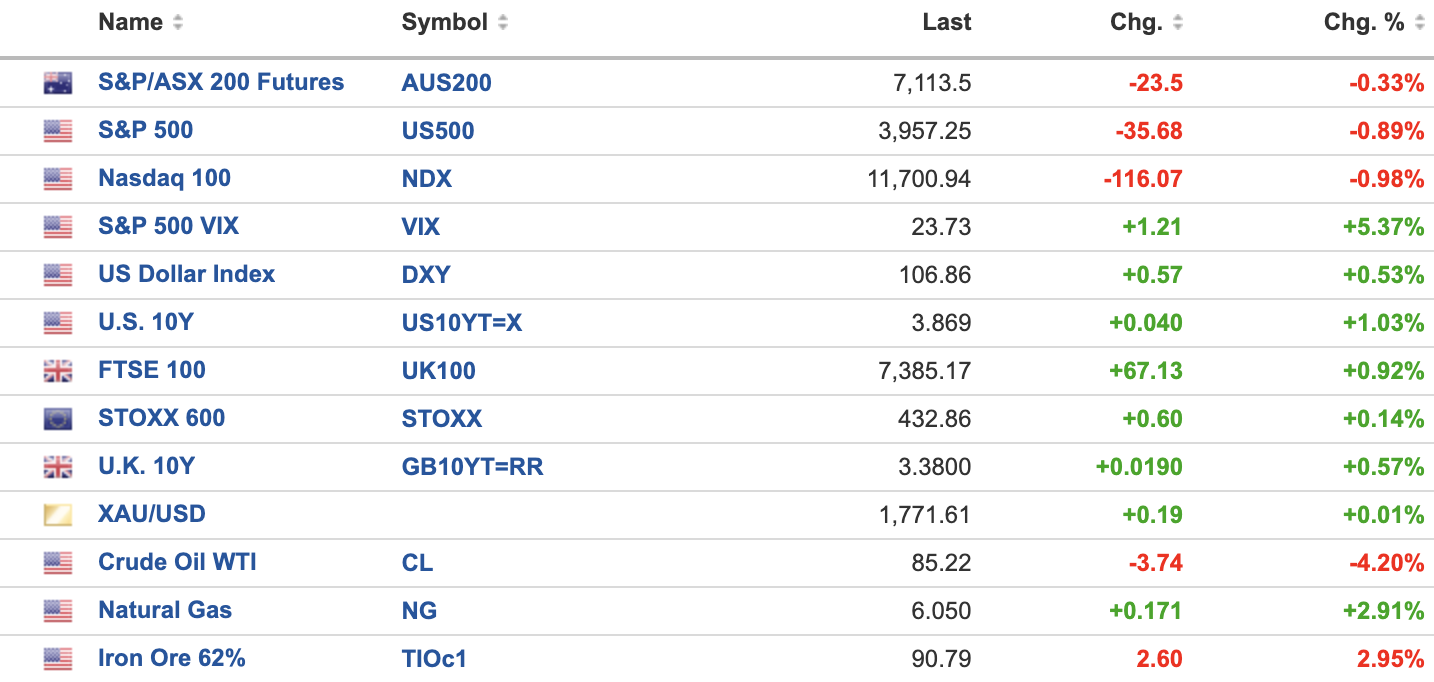The width and height of the screenshot is (1434, 682).
Task: Click the US flag icon next to Nasdaq 100
Action: (x=58, y=179)
